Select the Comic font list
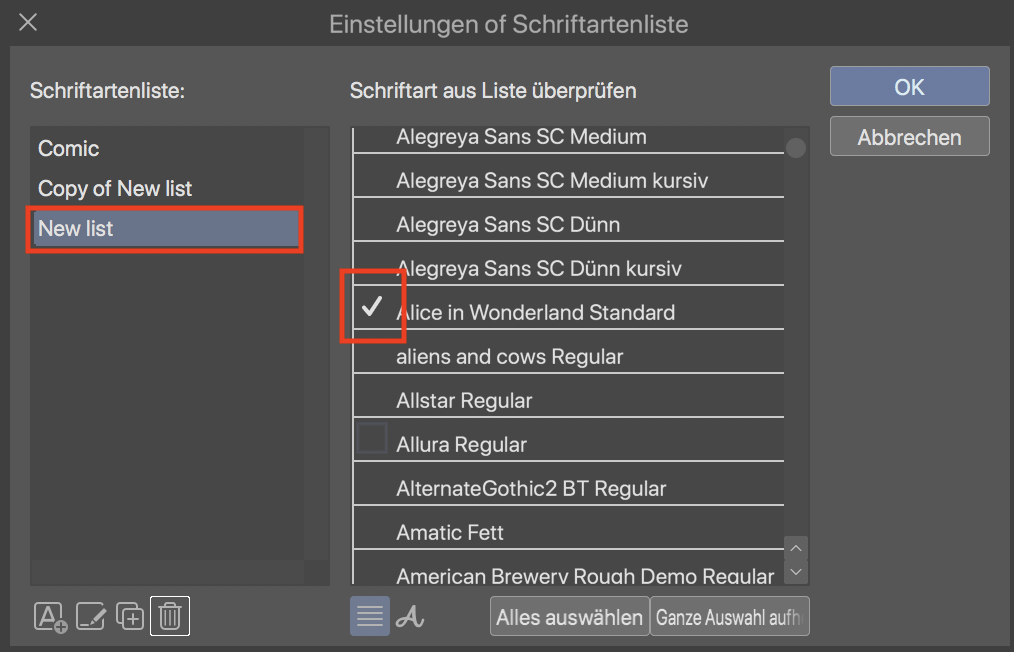The width and height of the screenshot is (1014, 652). [69, 149]
